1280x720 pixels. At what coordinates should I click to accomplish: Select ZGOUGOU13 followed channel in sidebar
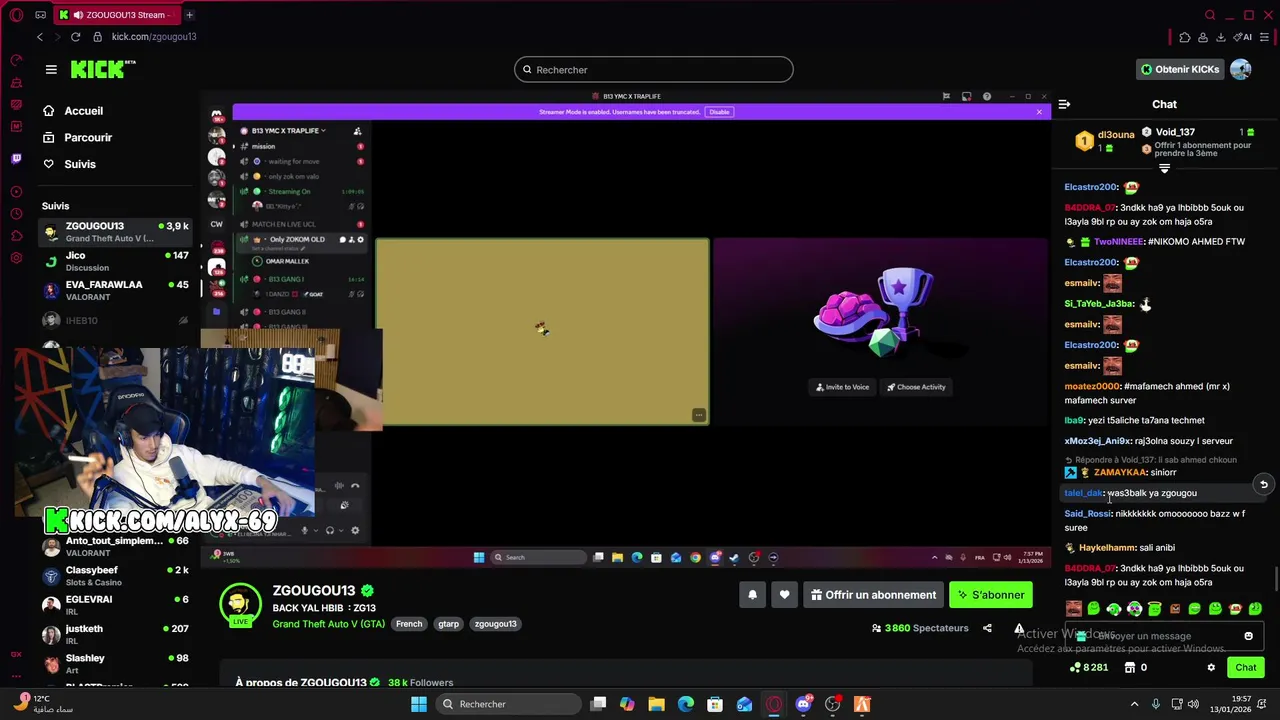tap(115, 232)
